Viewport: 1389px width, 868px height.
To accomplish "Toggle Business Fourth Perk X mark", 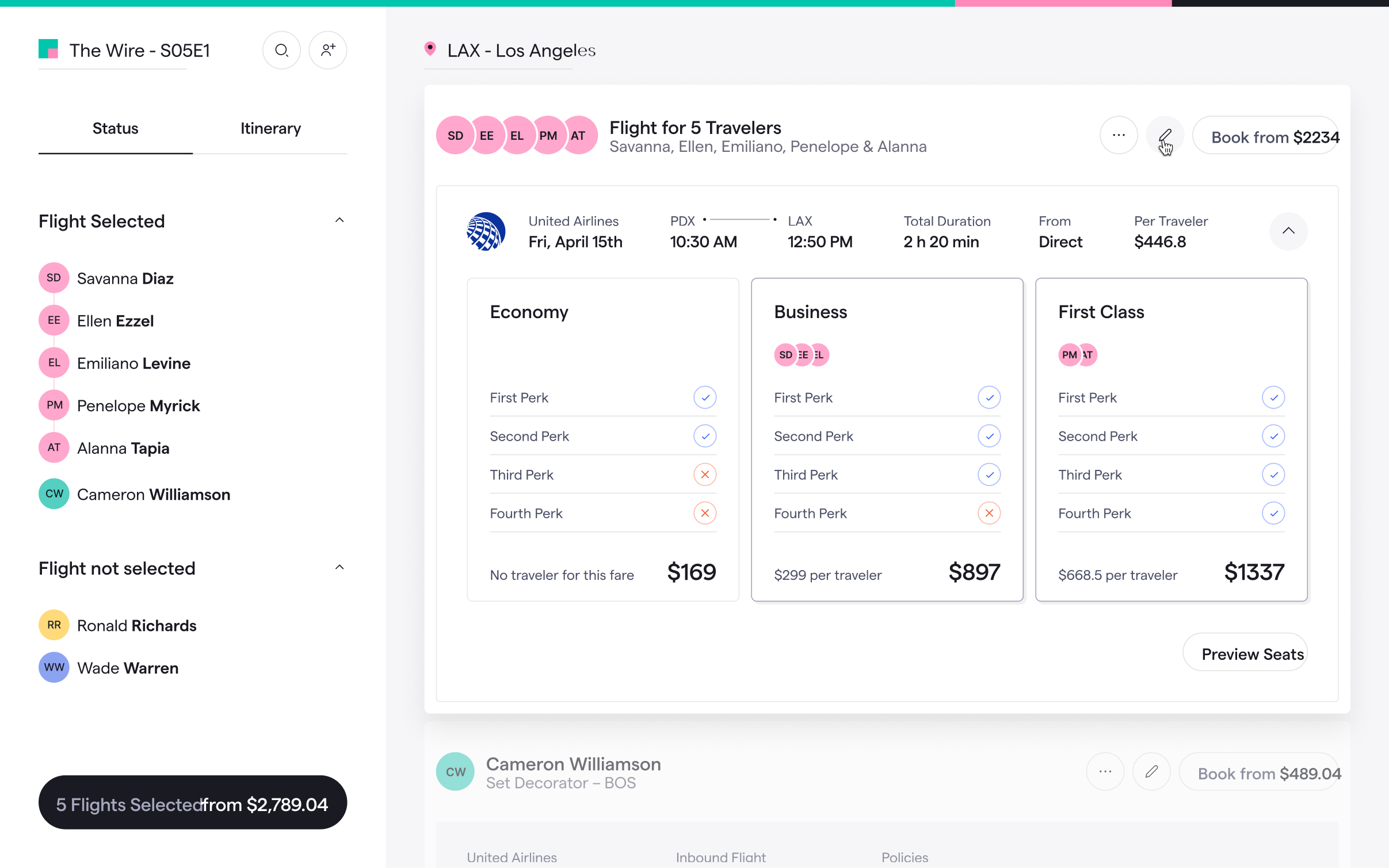I will 989,513.
